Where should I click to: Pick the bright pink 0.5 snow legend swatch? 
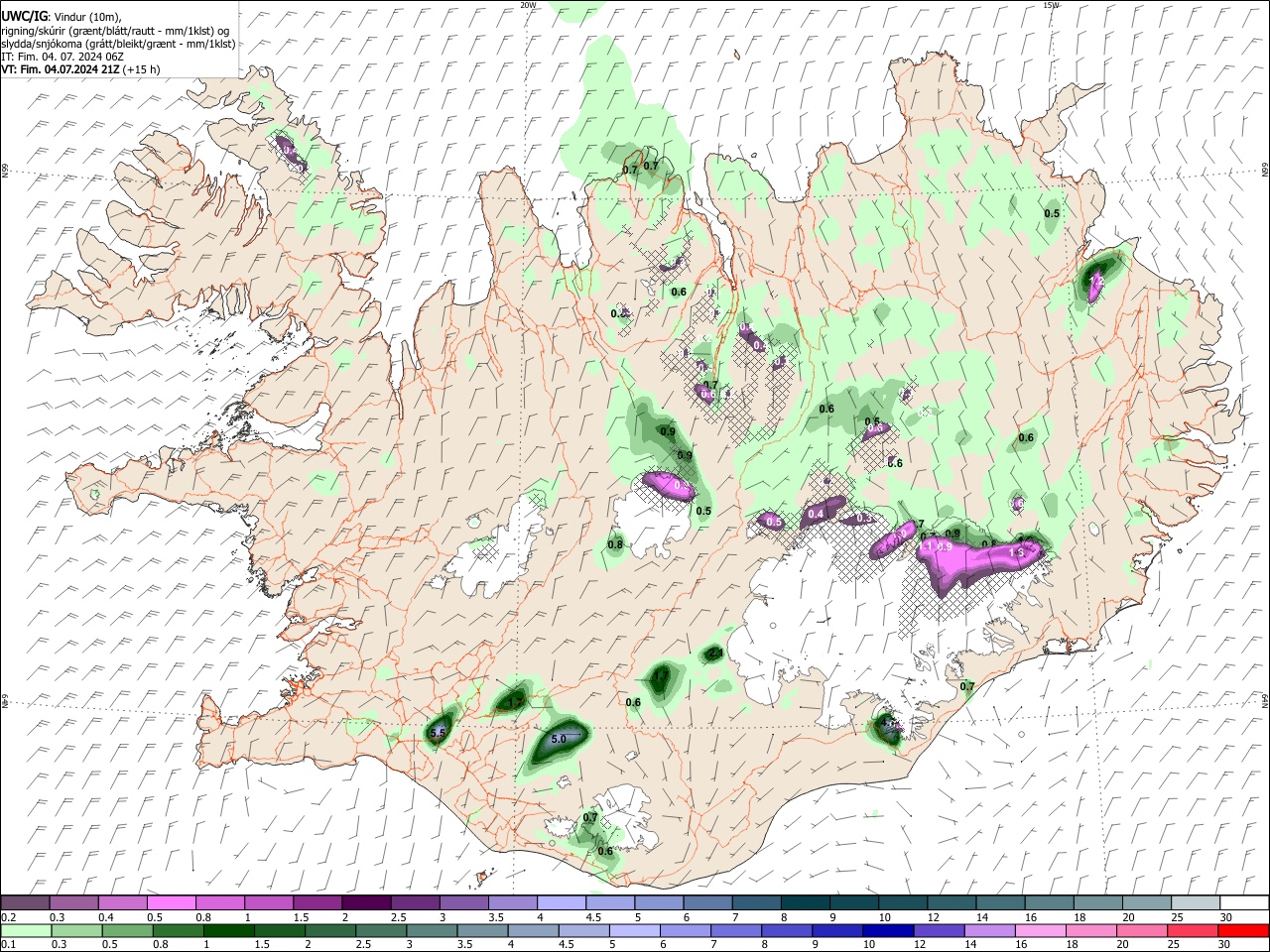click(172, 902)
